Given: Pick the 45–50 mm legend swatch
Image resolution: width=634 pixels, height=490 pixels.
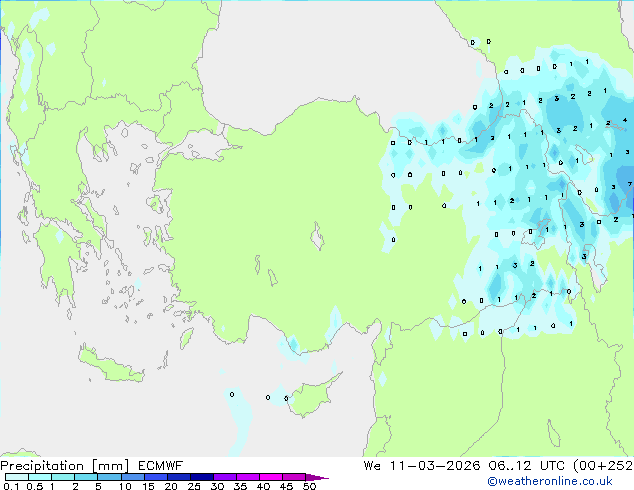Looking at the screenshot, I should pos(294,477).
